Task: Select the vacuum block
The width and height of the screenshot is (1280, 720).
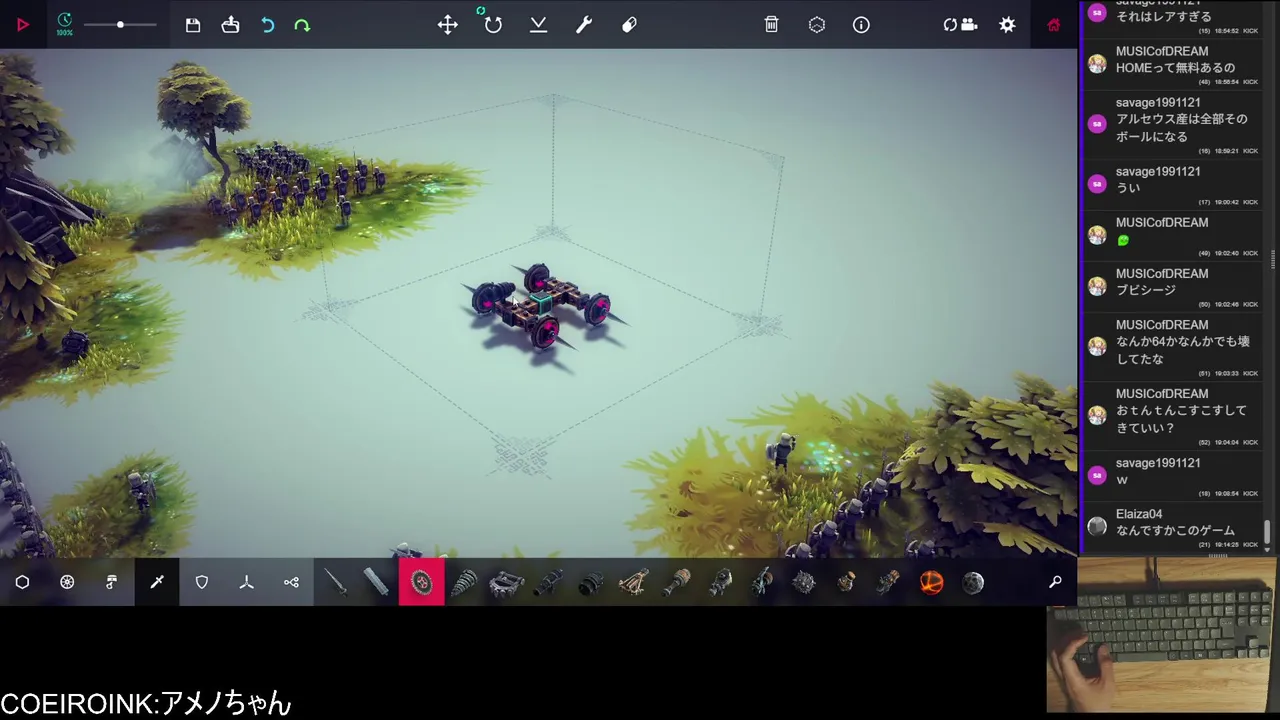Action: 720,582
